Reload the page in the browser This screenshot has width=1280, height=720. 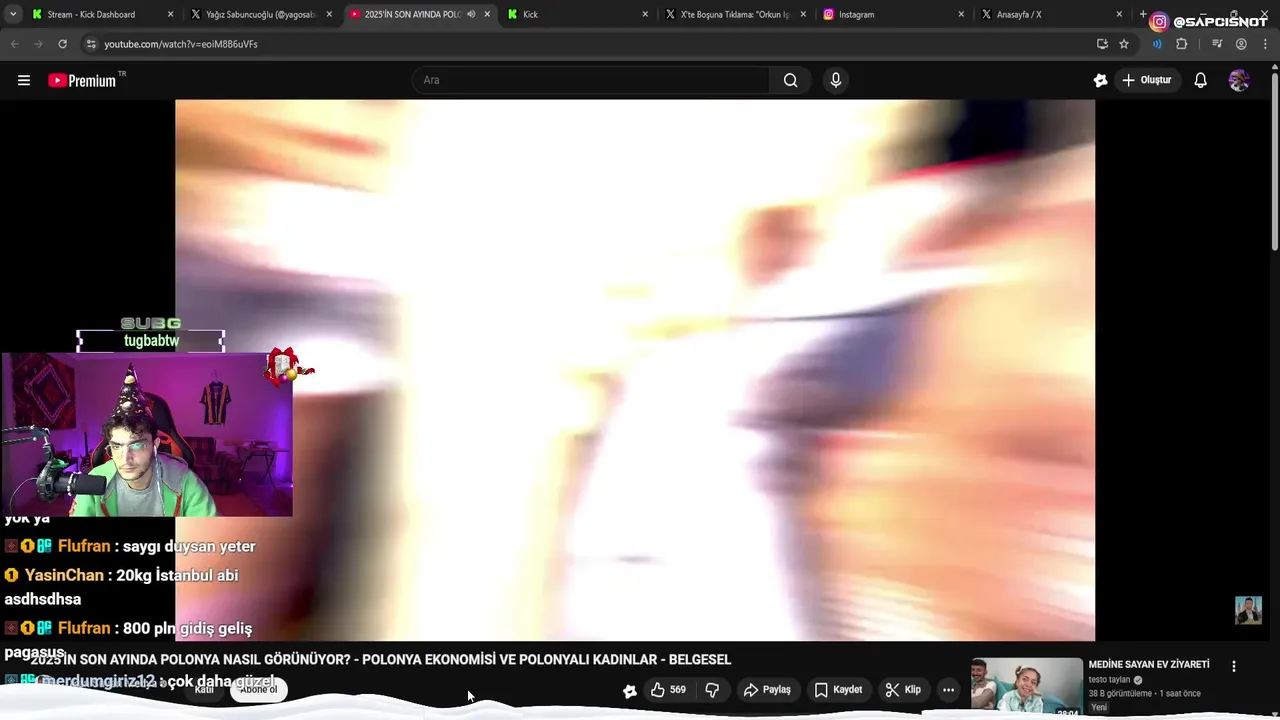[x=62, y=44]
